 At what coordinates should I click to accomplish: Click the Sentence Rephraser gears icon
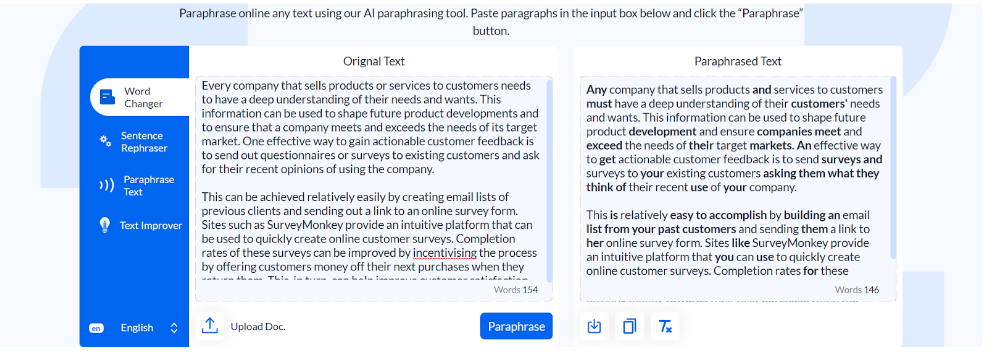tap(105, 141)
